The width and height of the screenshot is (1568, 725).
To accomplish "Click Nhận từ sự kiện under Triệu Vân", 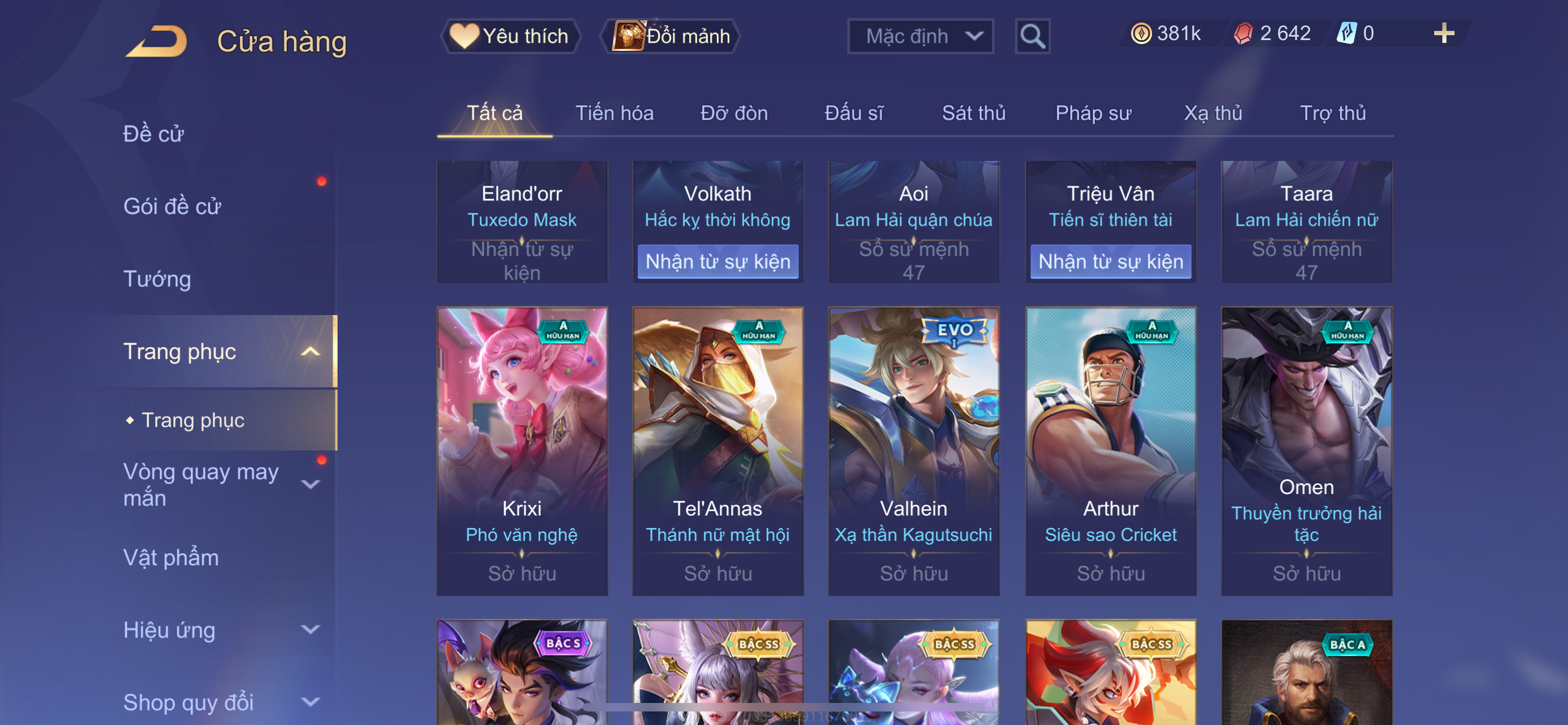I will tap(1110, 262).
